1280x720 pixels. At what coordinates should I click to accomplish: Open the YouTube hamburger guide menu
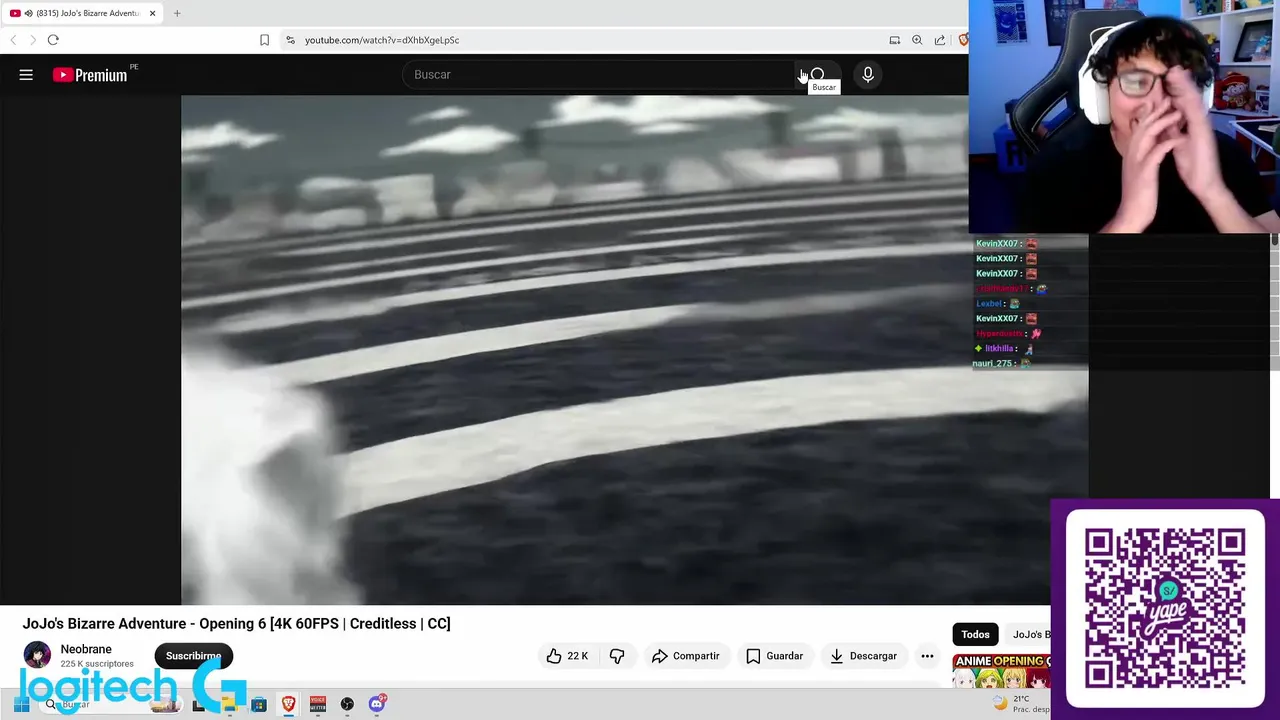pos(26,75)
